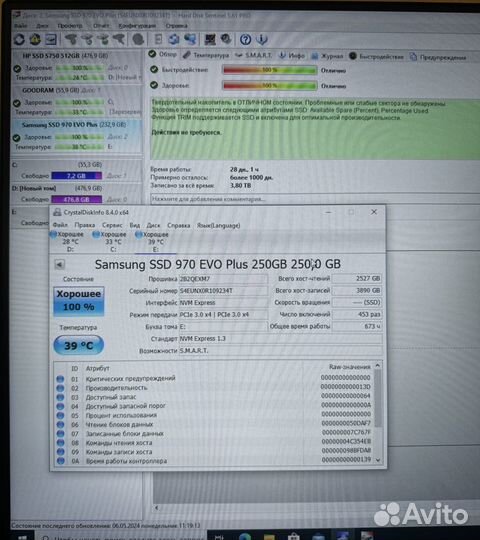480x540 pixels.
Task: Switch to the S.M.A.R.T. tab
Action: point(253,55)
